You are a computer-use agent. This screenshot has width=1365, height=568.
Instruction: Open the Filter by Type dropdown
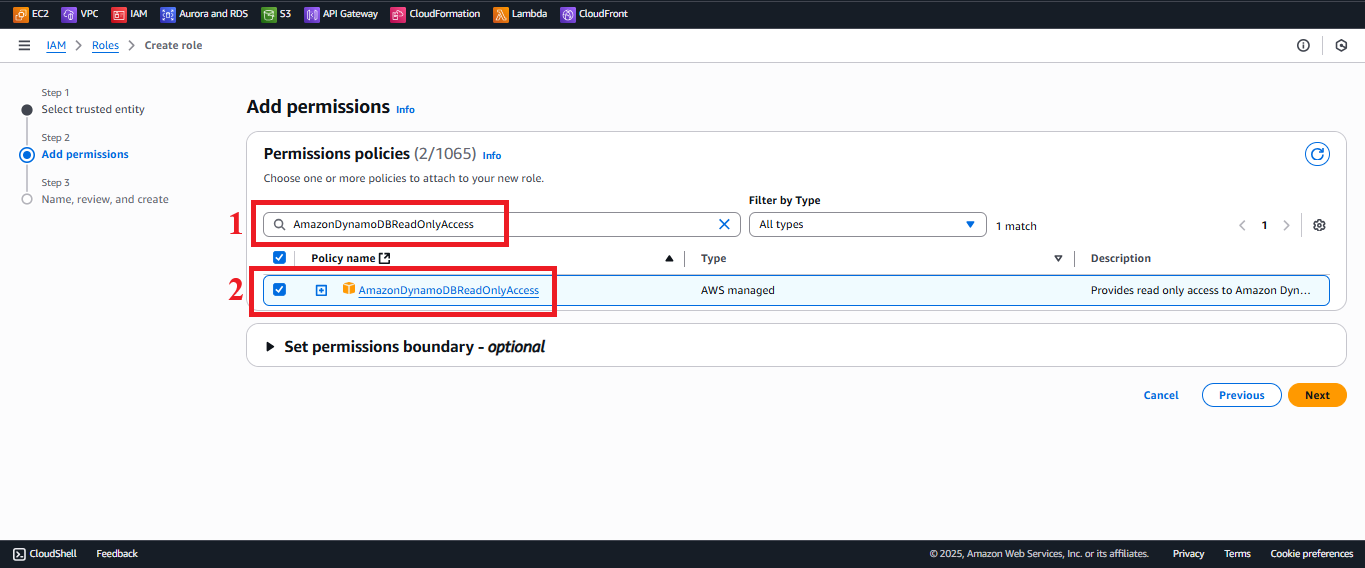pyautogui.click(x=867, y=224)
